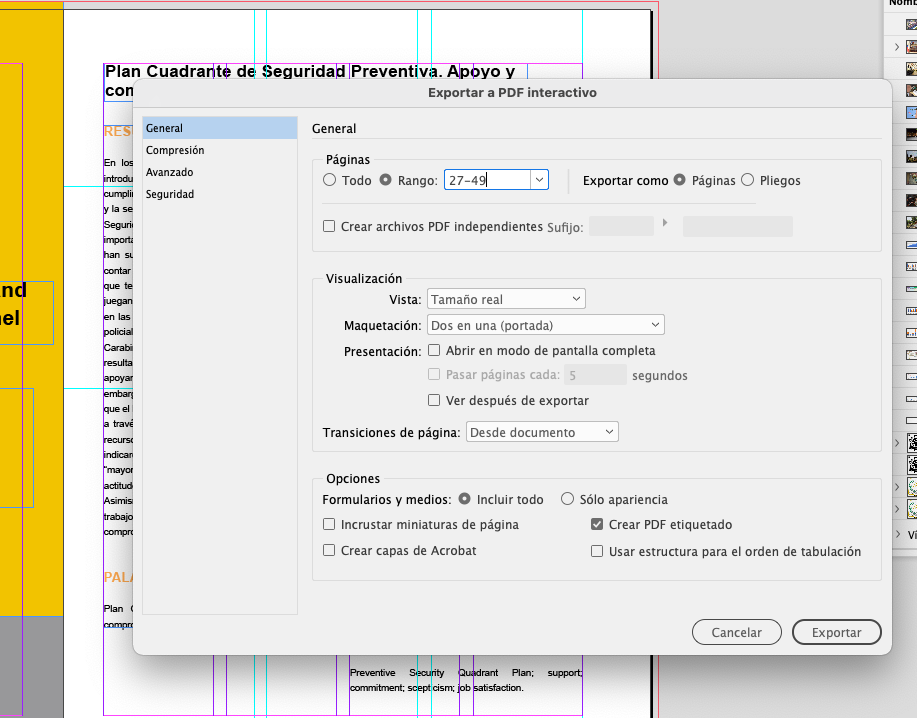Image resolution: width=917 pixels, height=718 pixels.
Task: Click the text 'commitment; scepticism; job satisfaction.'
Action: [x=436, y=688]
